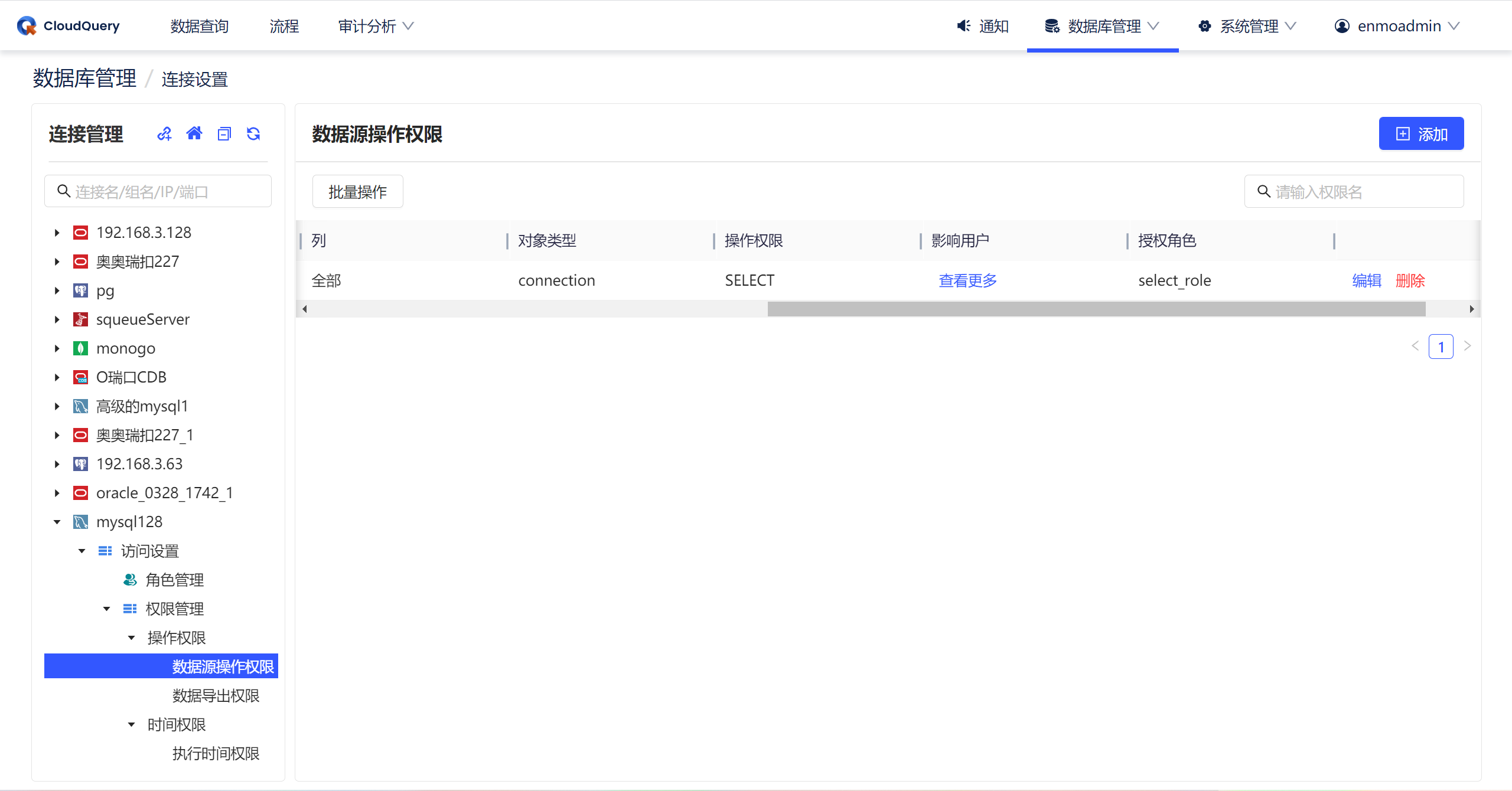Click the 添加 button
This screenshot has width=1512, height=791.
1420,134
